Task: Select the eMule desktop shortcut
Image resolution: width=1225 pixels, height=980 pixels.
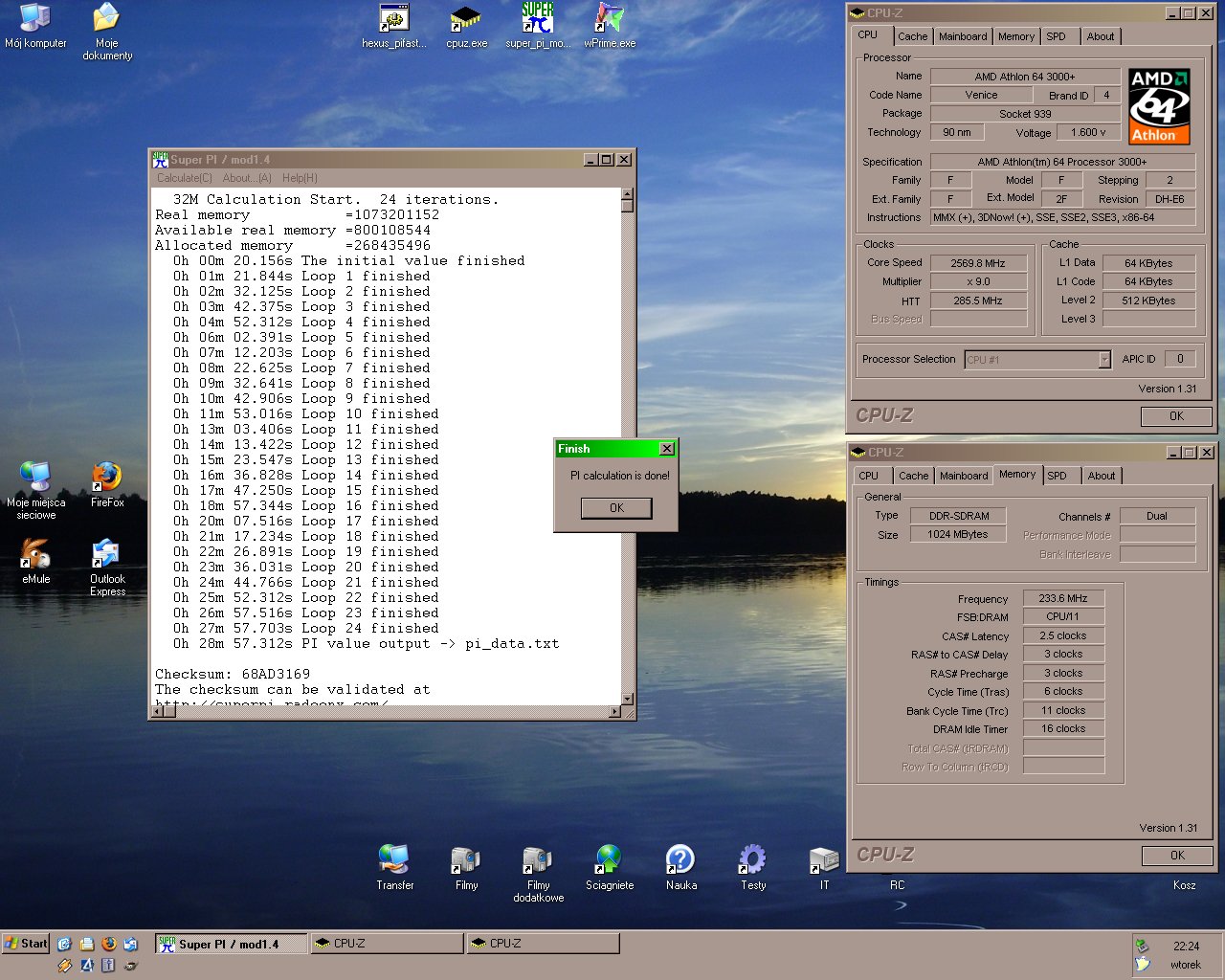Action: coord(35,561)
